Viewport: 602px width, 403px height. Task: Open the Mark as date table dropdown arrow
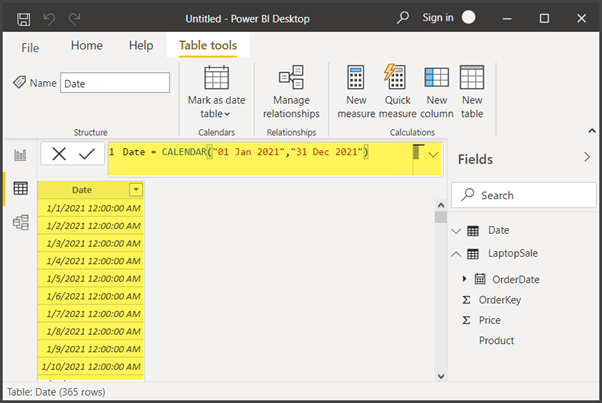[x=227, y=114]
